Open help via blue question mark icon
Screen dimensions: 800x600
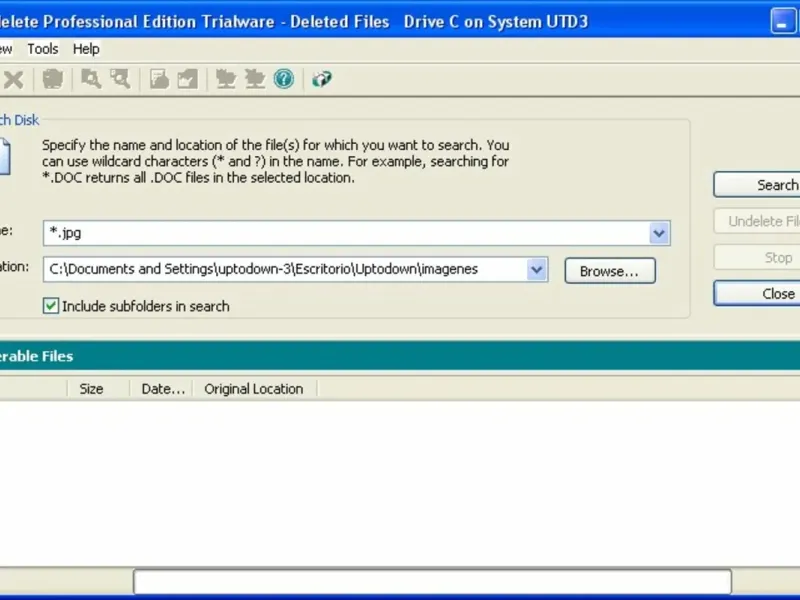coord(284,79)
